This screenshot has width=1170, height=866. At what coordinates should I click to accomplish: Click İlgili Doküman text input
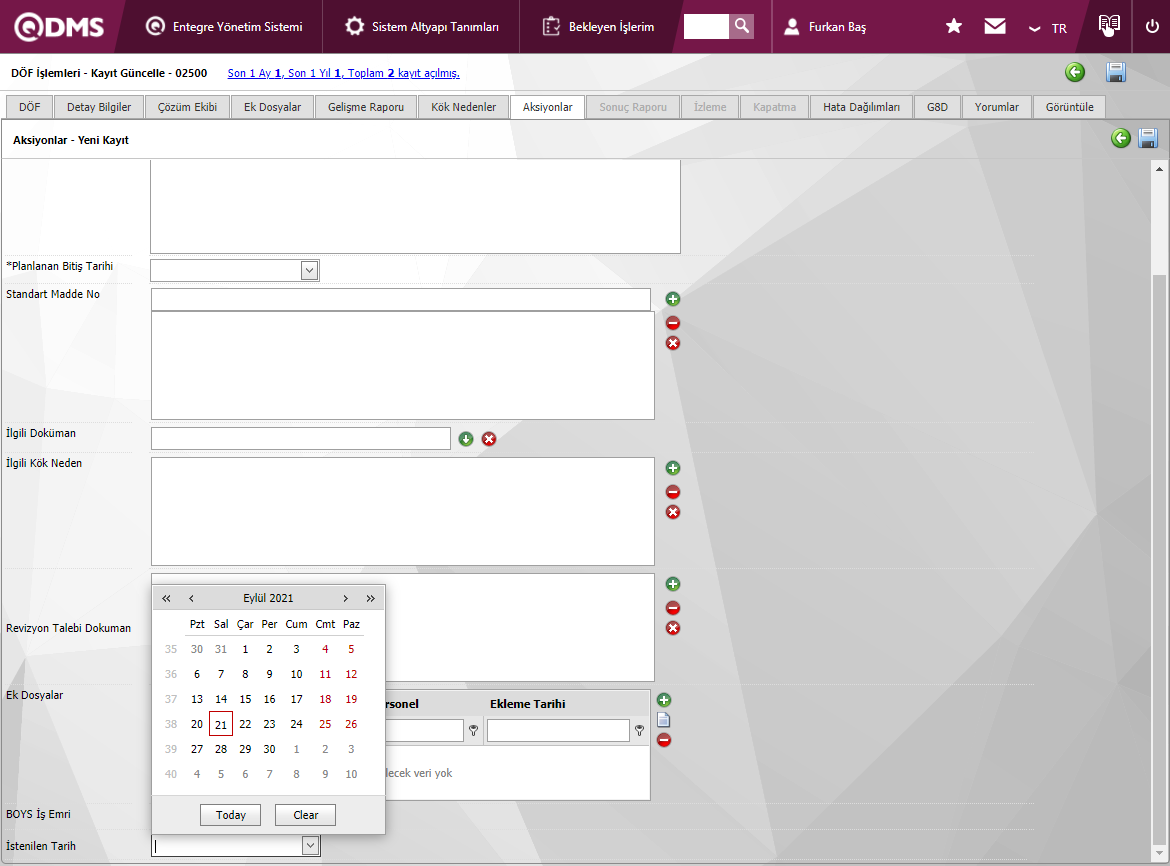tap(301, 439)
